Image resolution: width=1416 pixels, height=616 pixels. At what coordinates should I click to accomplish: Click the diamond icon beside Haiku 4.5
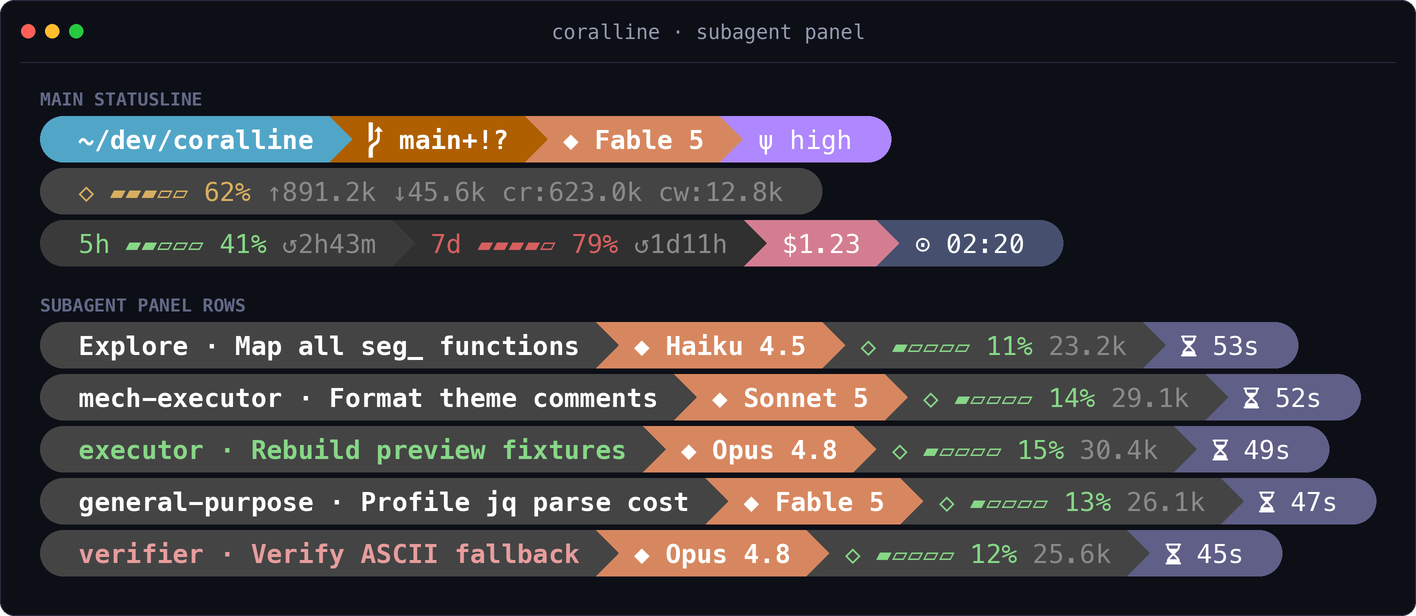coord(642,347)
